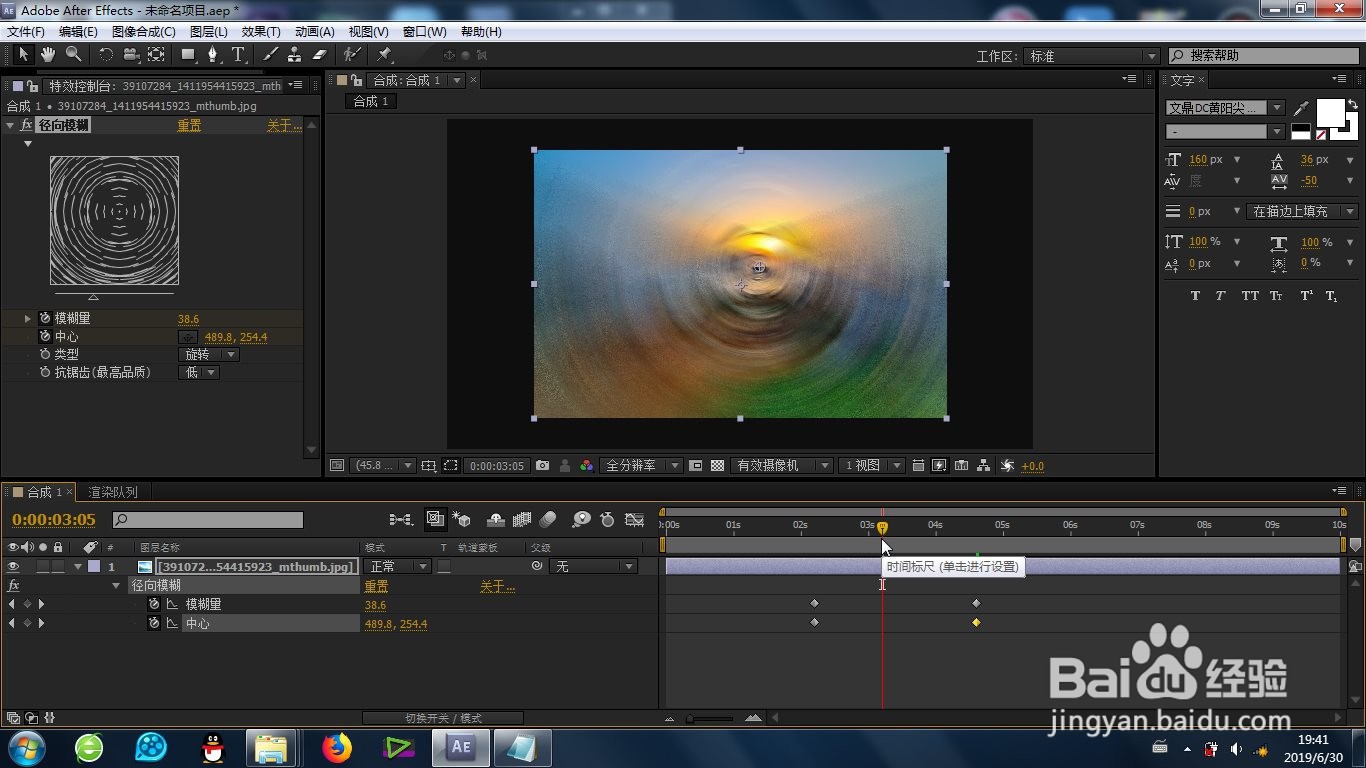Toggle faux bold text style
Screen dimensions: 1366x768
[x=1195, y=296]
